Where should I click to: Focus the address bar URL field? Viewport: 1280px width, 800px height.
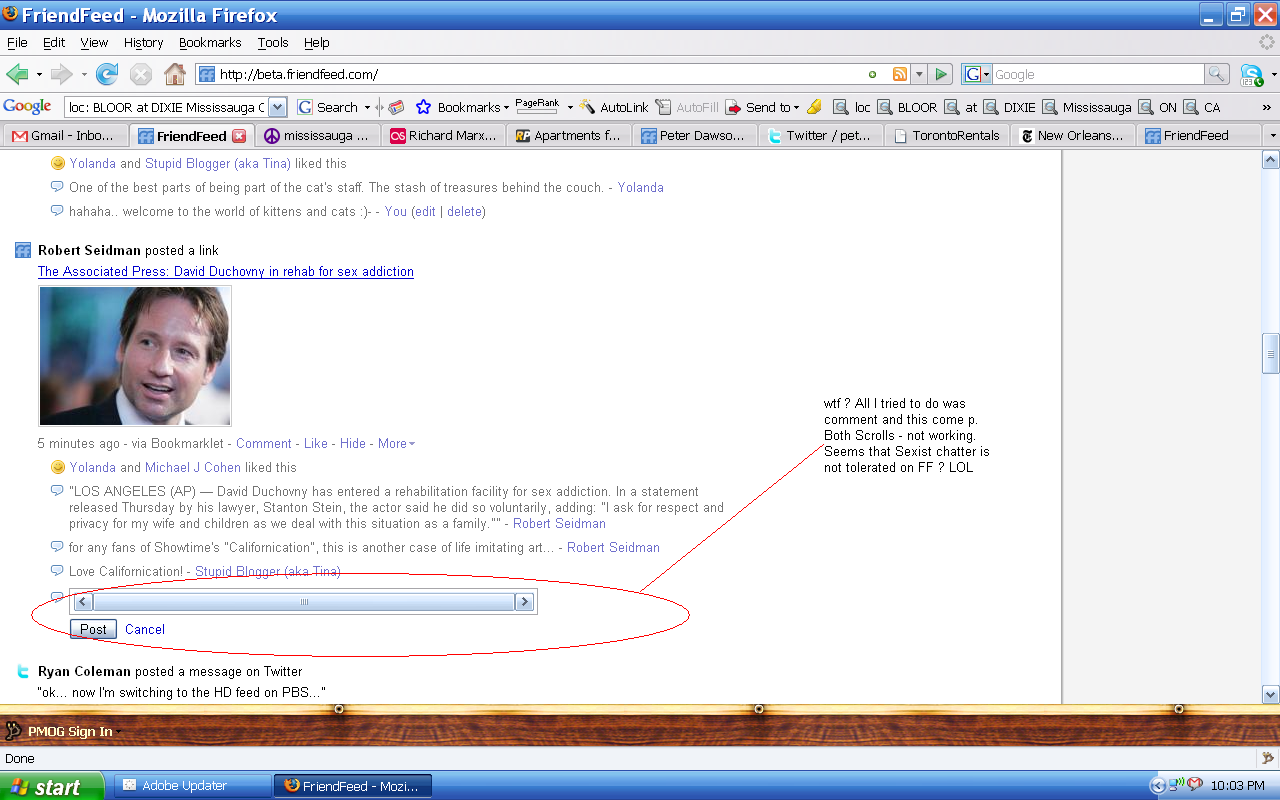[x=540, y=74]
